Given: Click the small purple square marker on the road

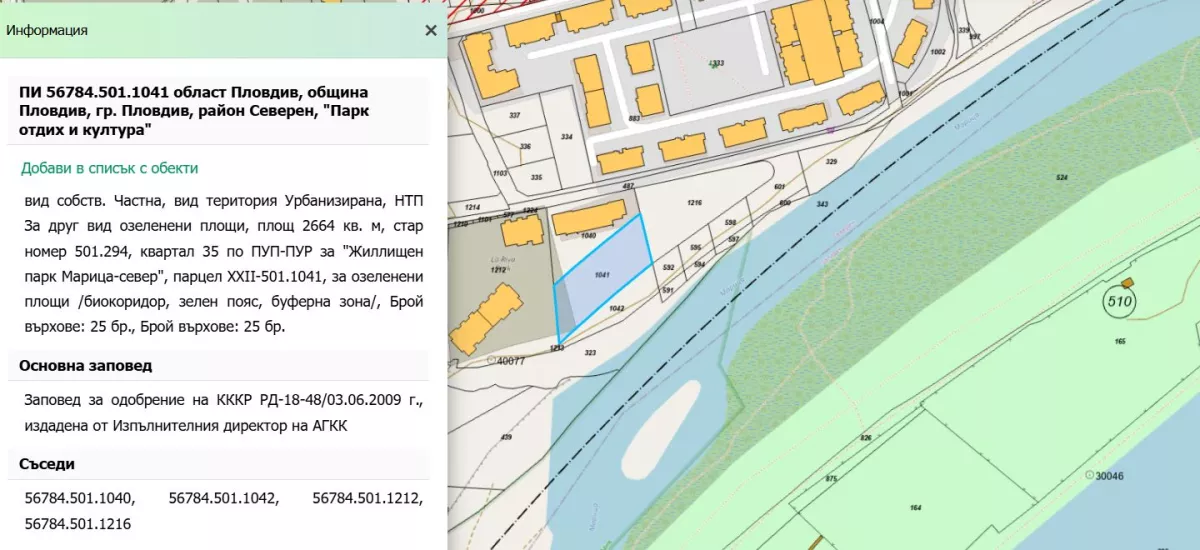Looking at the screenshot, I should [829, 130].
